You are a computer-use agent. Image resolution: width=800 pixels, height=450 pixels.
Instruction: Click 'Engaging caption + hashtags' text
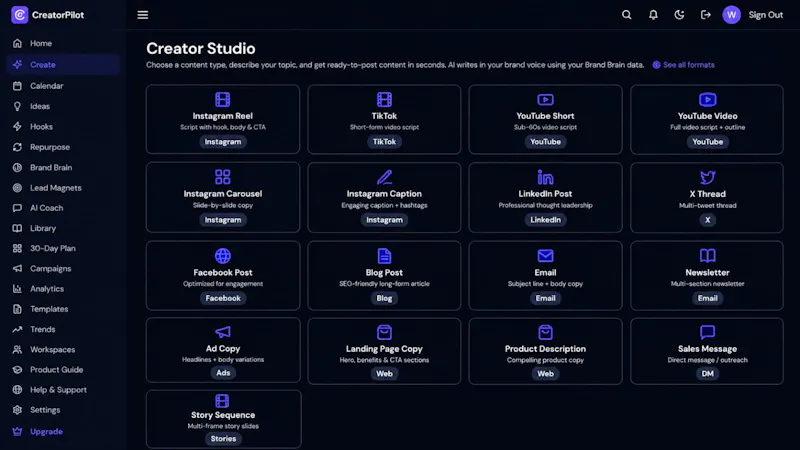pos(384,205)
